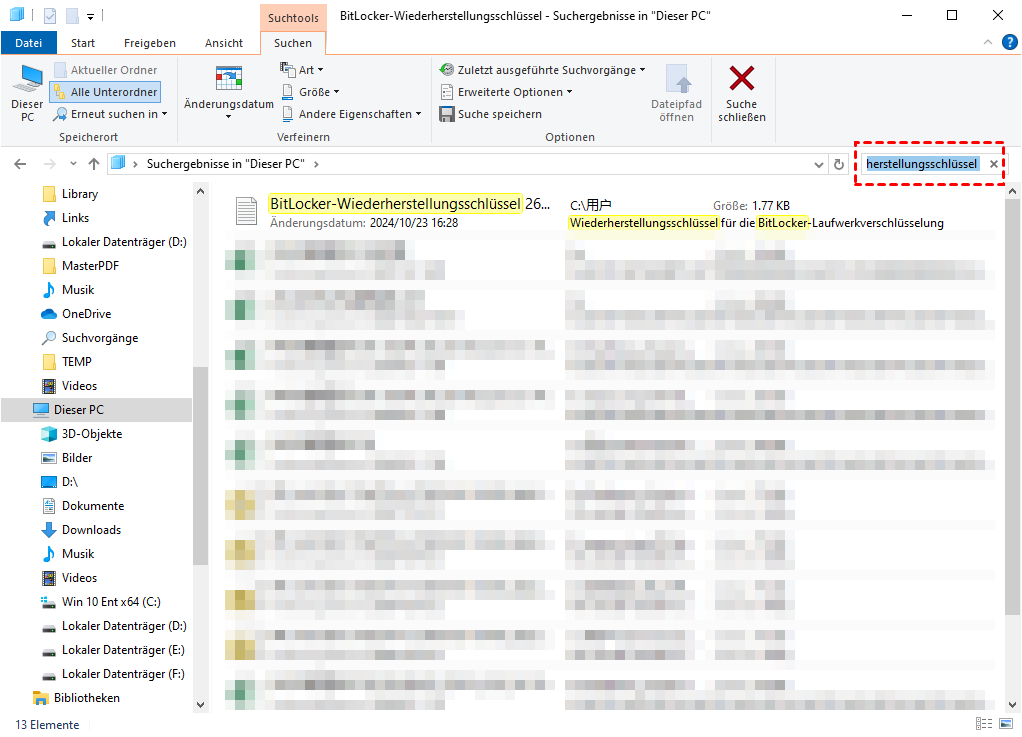Viewport: 1022px width, 737px height.
Task: Select the Suchen ribbon tab
Action: 293,43
